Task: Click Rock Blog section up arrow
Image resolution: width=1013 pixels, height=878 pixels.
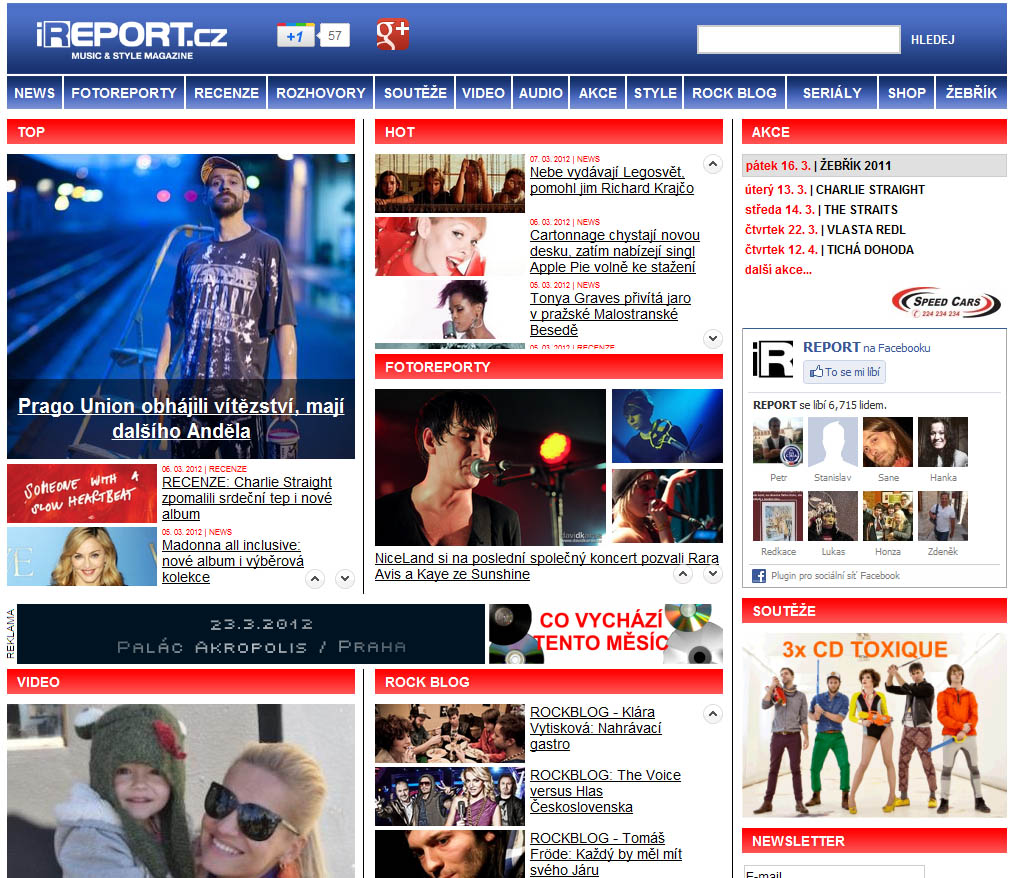Action: click(x=713, y=714)
